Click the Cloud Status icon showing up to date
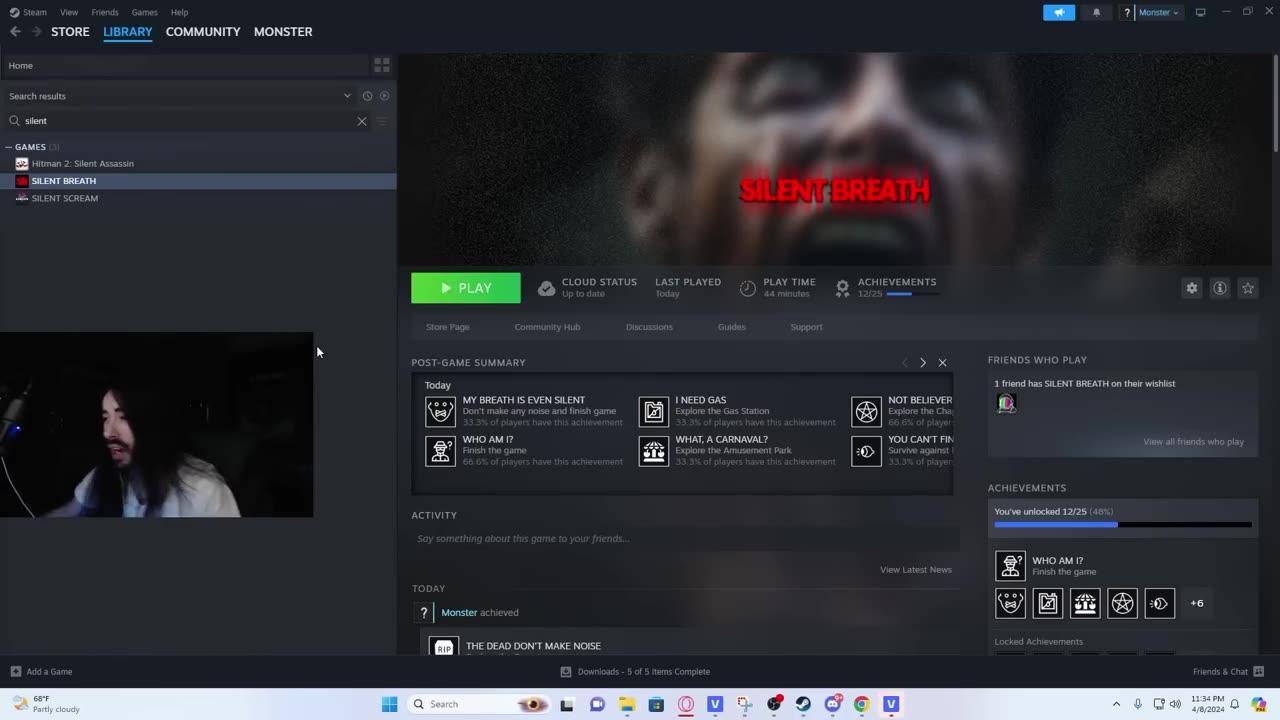This screenshot has height=720, width=1280. 547,287
